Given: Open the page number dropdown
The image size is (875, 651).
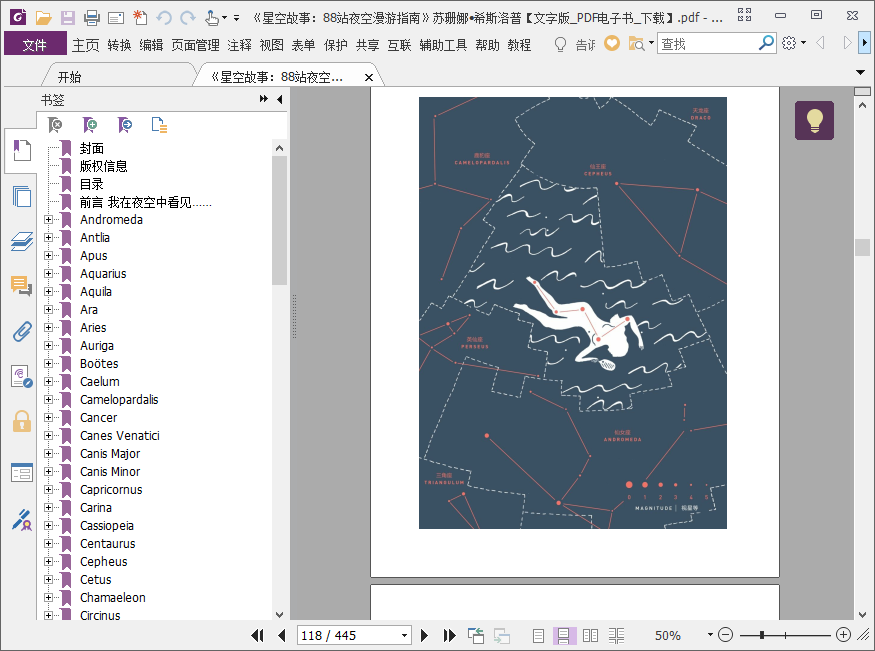Looking at the screenshot, I should (404, 635).
